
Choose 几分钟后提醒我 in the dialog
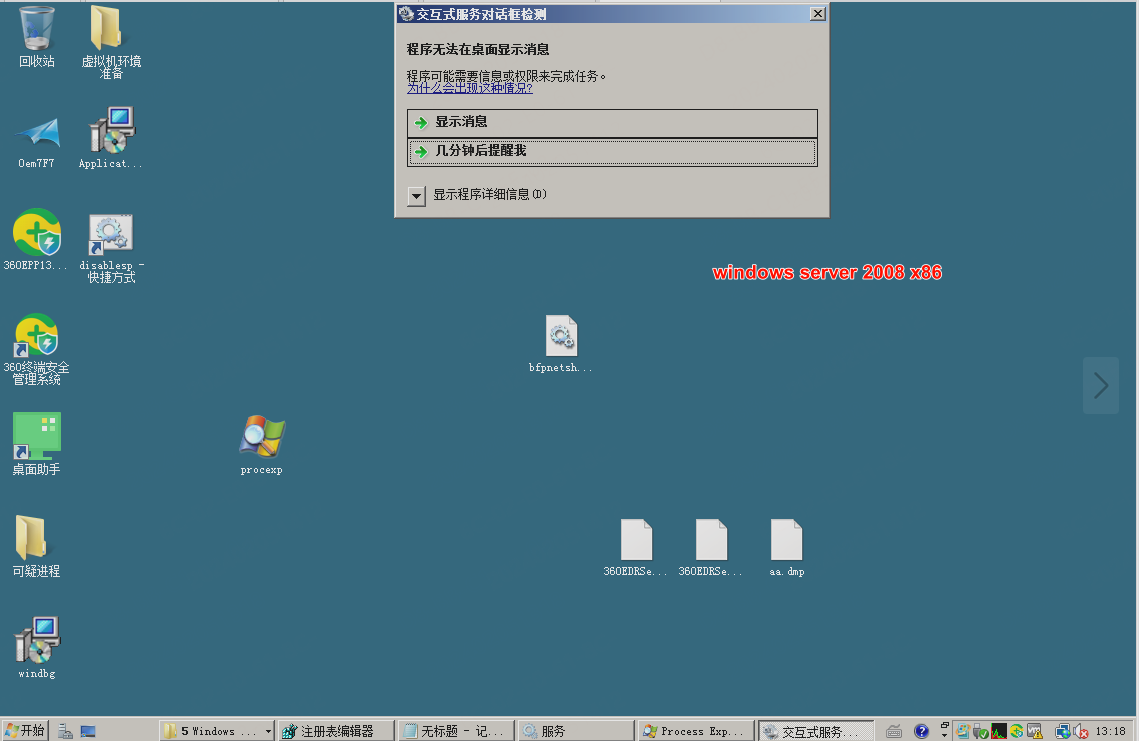point(612,152)
